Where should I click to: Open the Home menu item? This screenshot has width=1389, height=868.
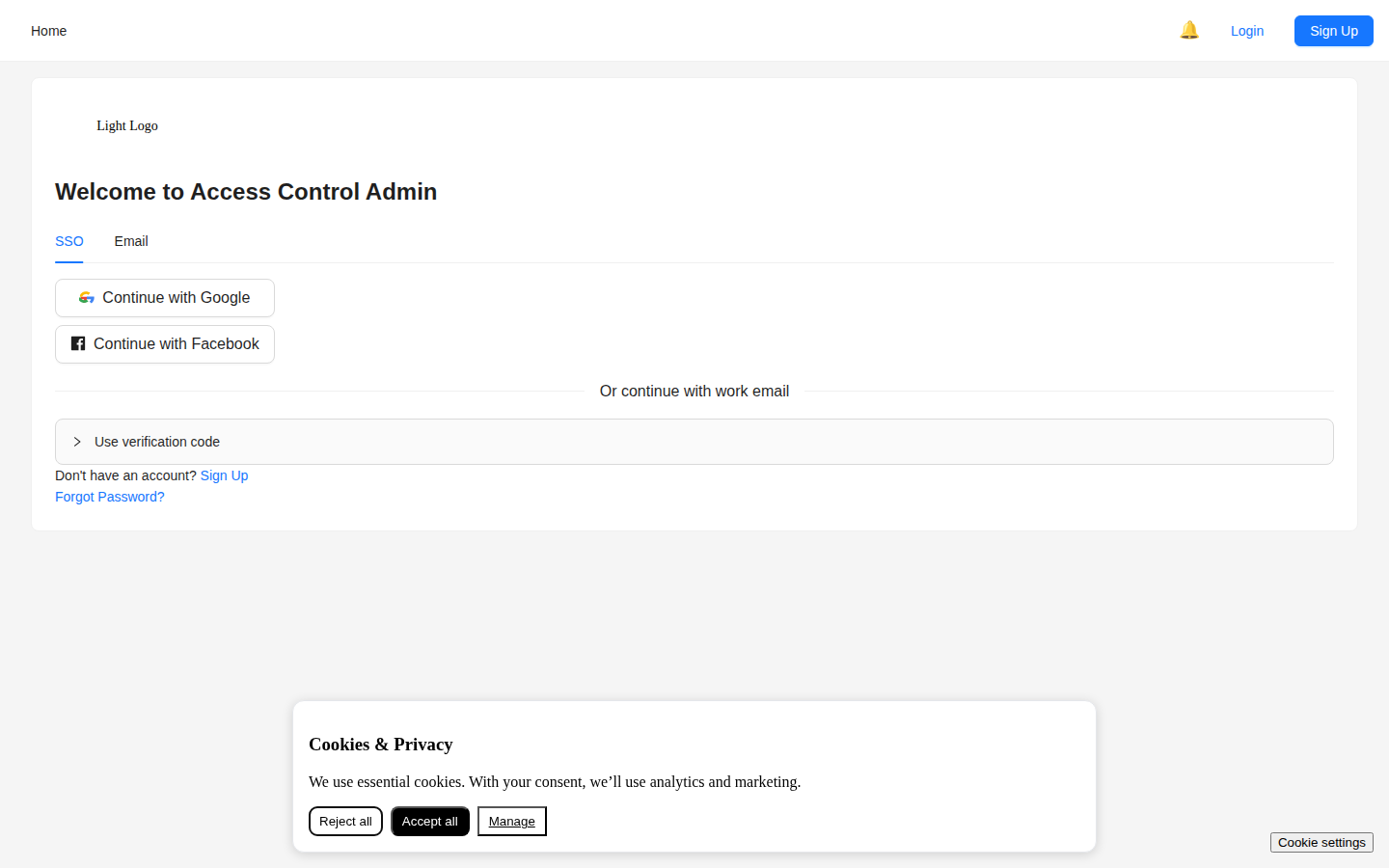48,30
